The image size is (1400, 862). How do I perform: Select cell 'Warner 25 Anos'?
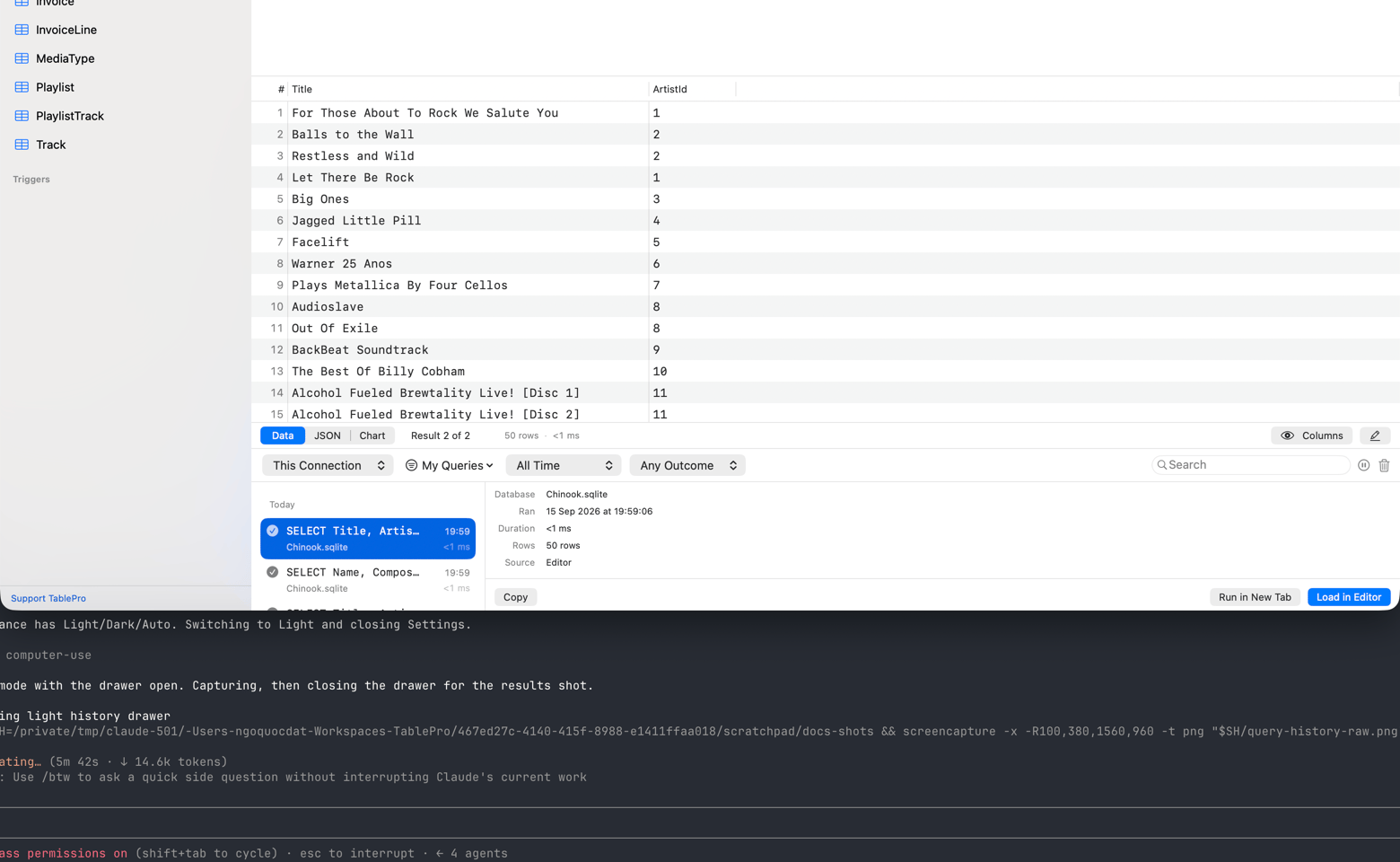point(468,264)
